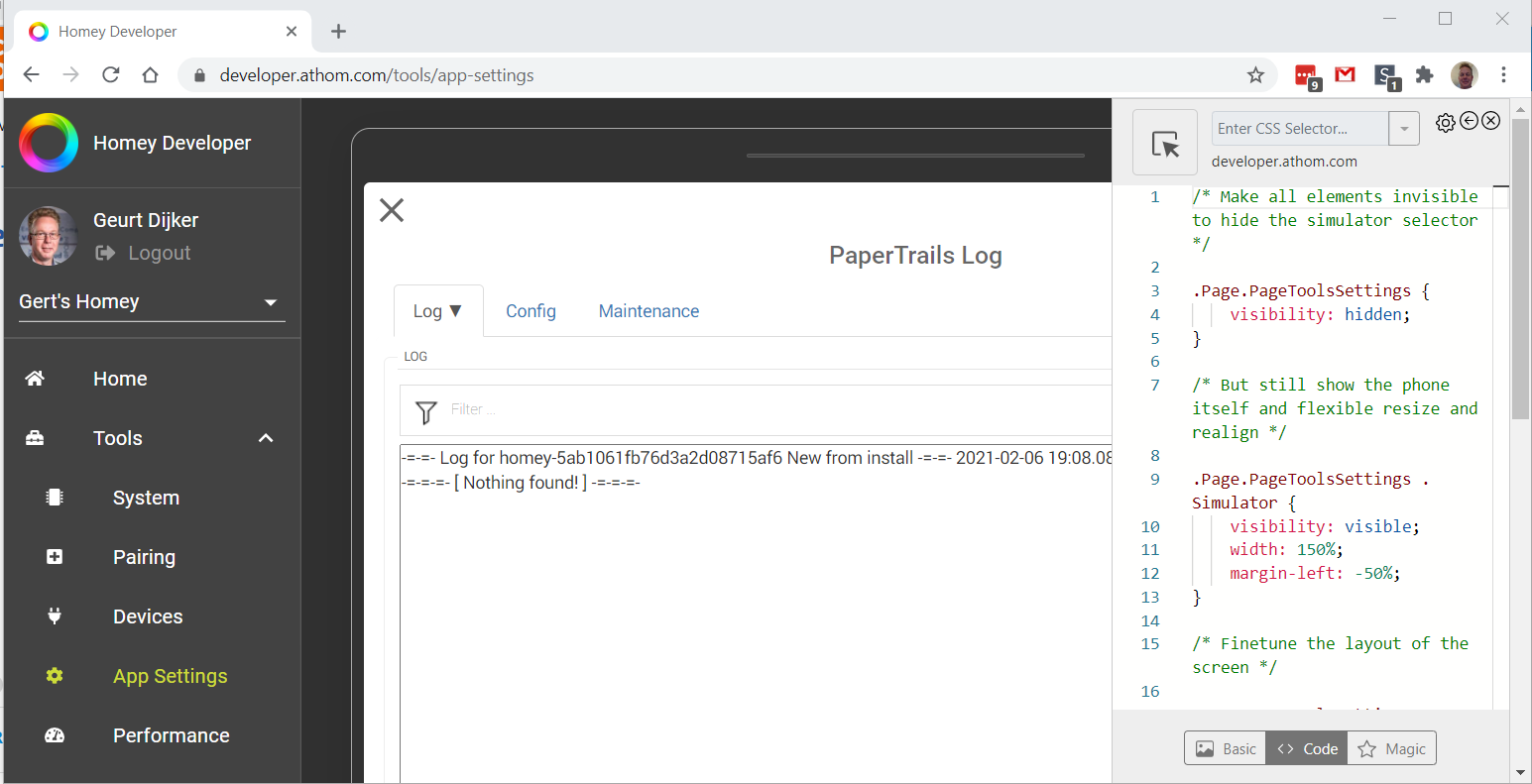Click the site padlock icon in address bar
Screen dimensions: 1532x784
click(x=199, y=75)
